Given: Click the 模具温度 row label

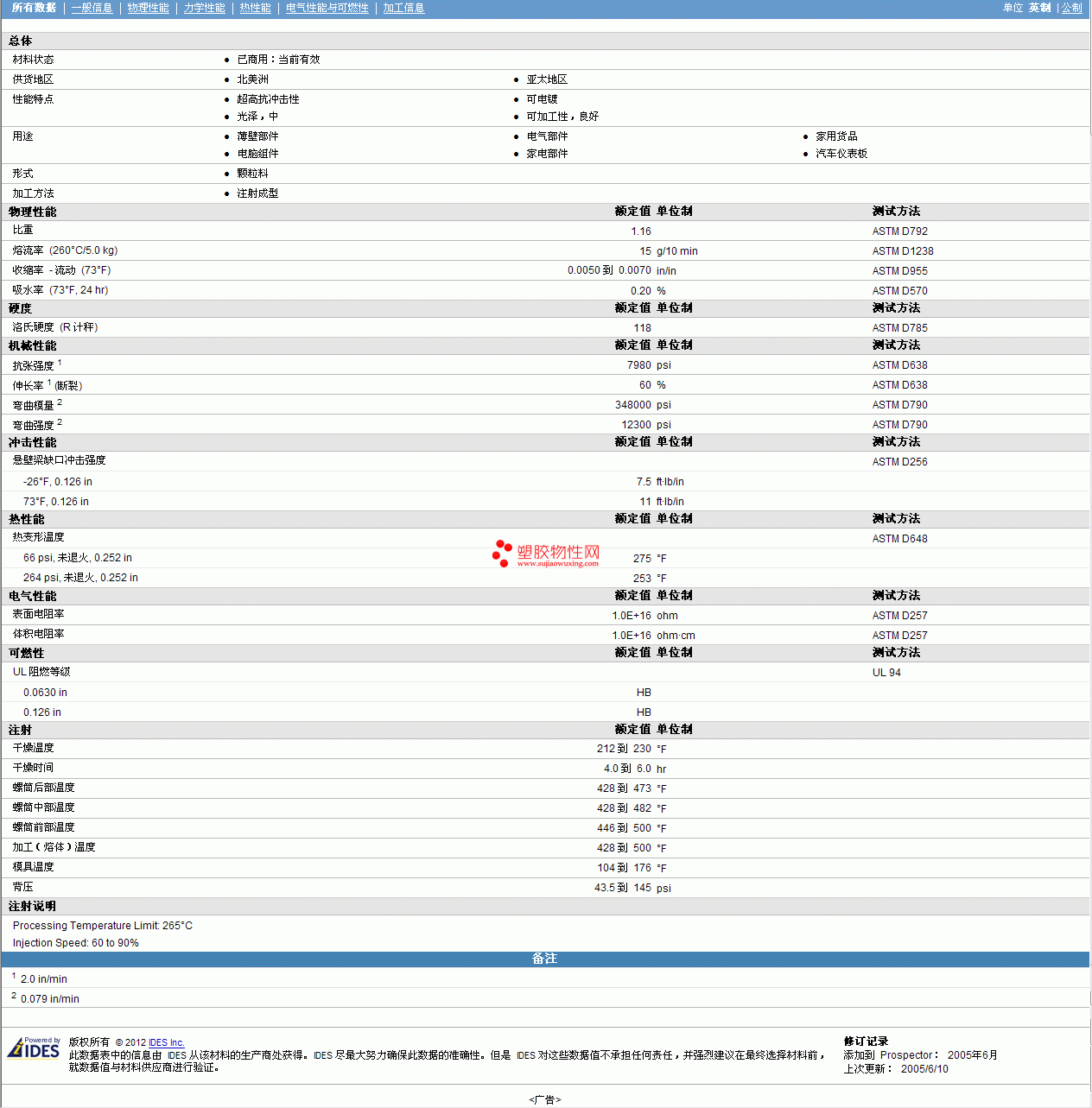Looking at the screenshot, I should (33, 867).
